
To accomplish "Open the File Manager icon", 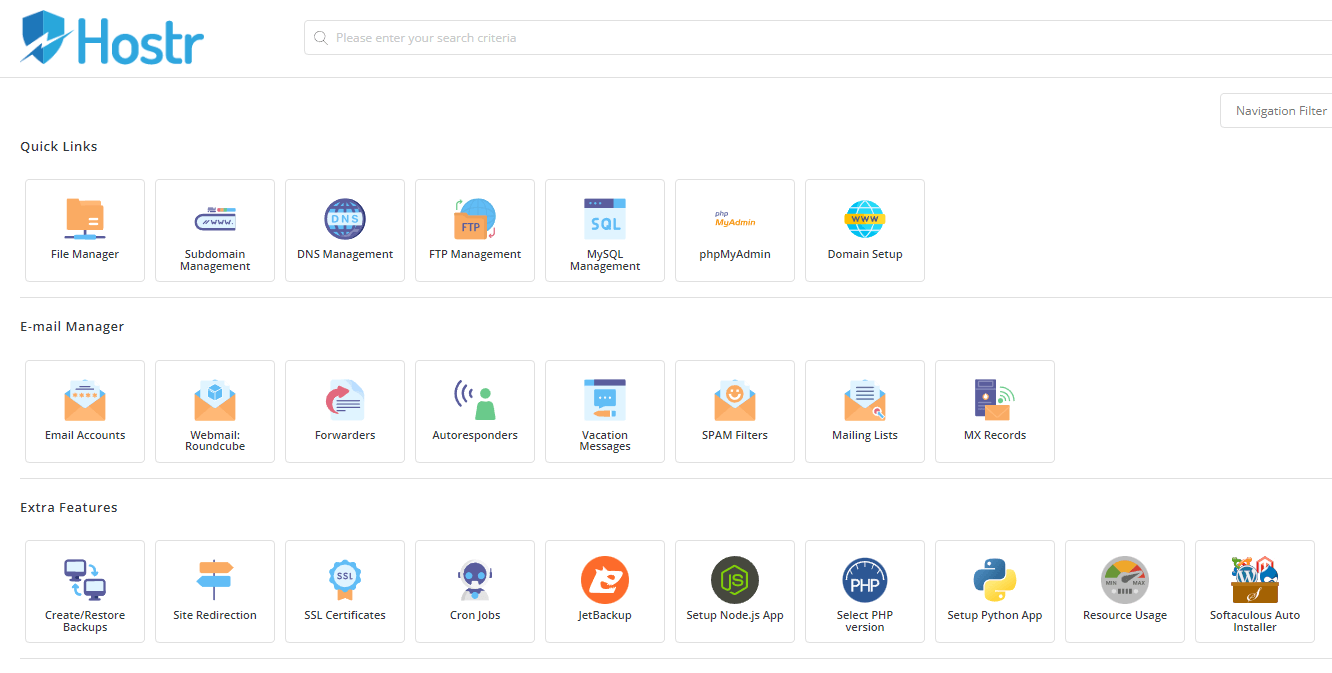I will [85, 219].
